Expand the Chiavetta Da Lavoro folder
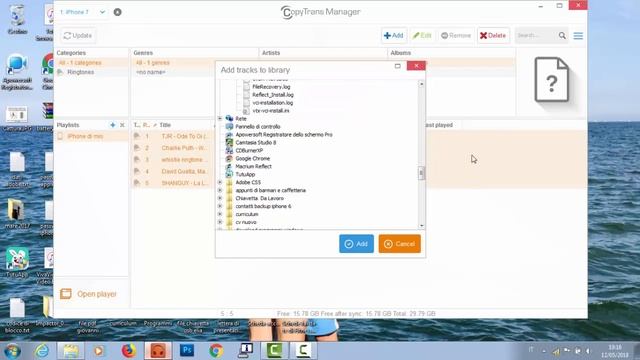The image size is (640, 360). 220,198
